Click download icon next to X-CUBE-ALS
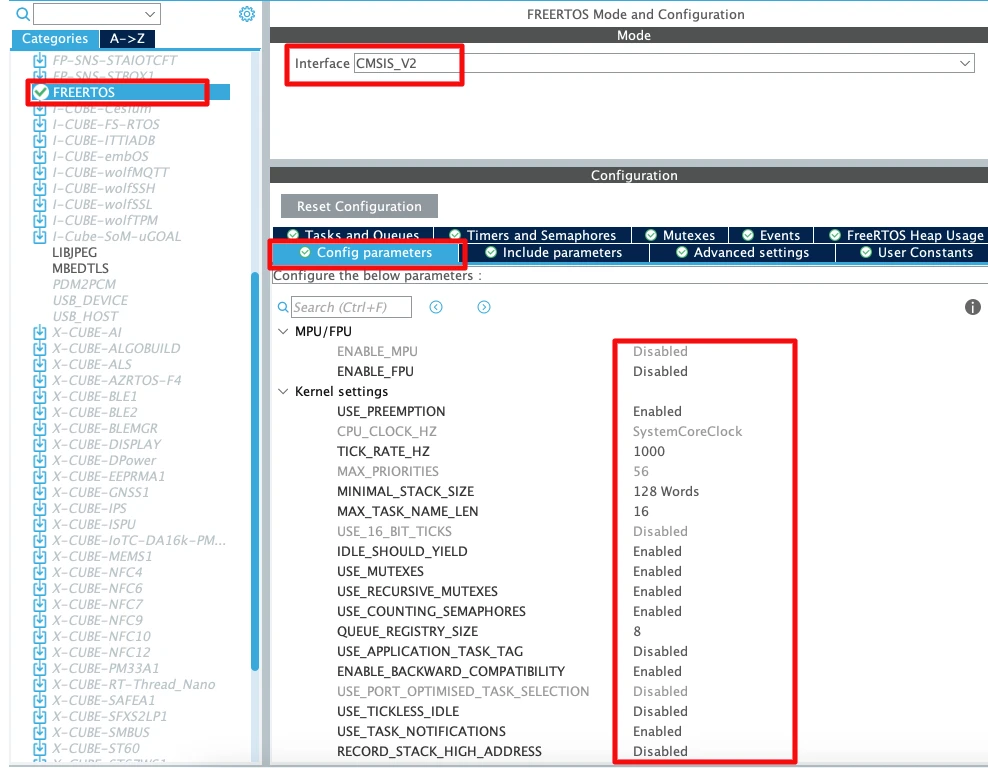This screenshot has height=768, width=988. [40, 364]
